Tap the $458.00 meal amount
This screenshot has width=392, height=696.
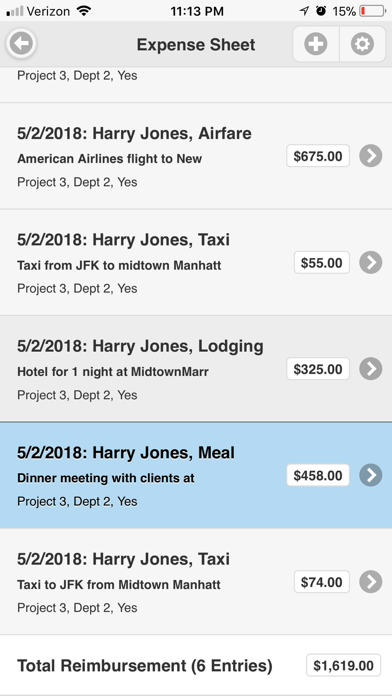pos(318,475)
